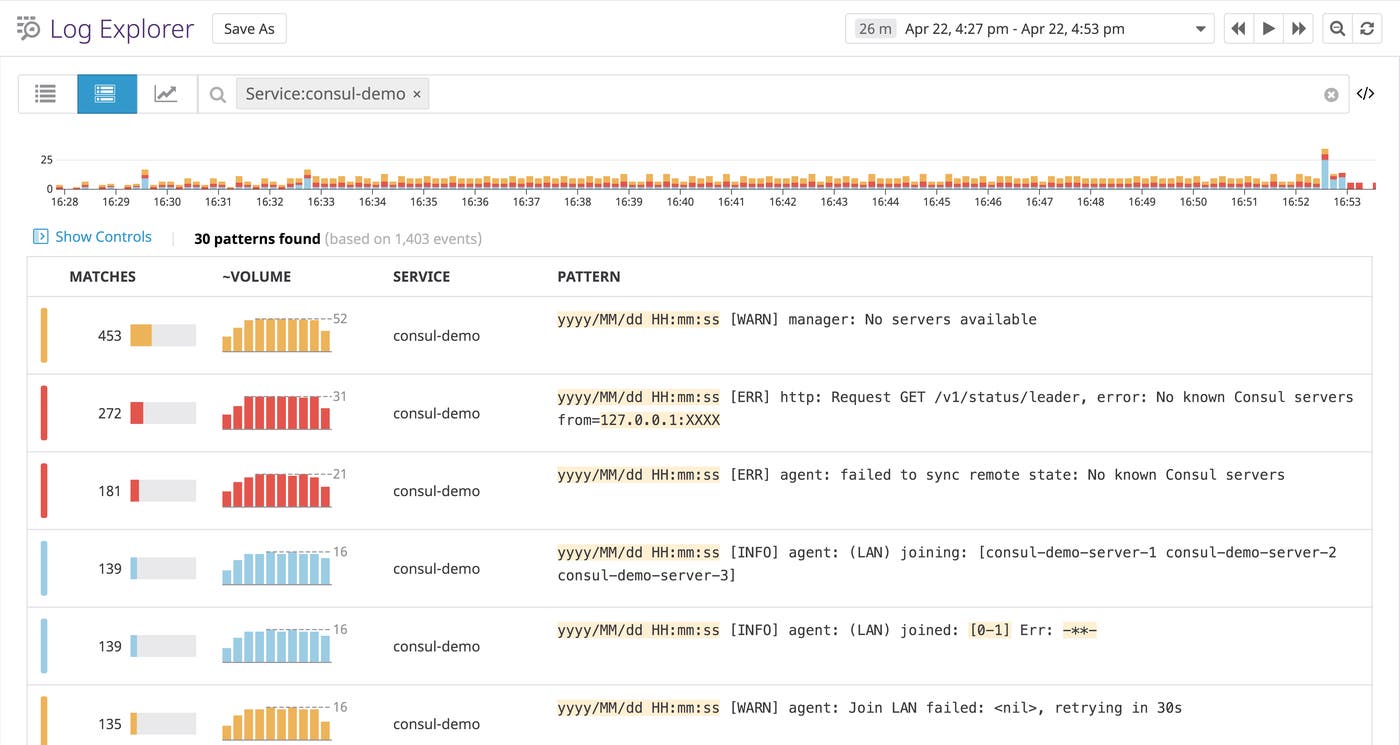
Task: Step time range forward with fast-forward button
Action: (x=1298, y=29)
